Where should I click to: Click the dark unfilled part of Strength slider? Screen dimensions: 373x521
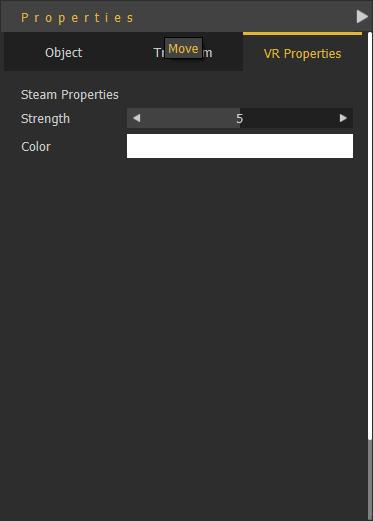[x=289, y=118]
